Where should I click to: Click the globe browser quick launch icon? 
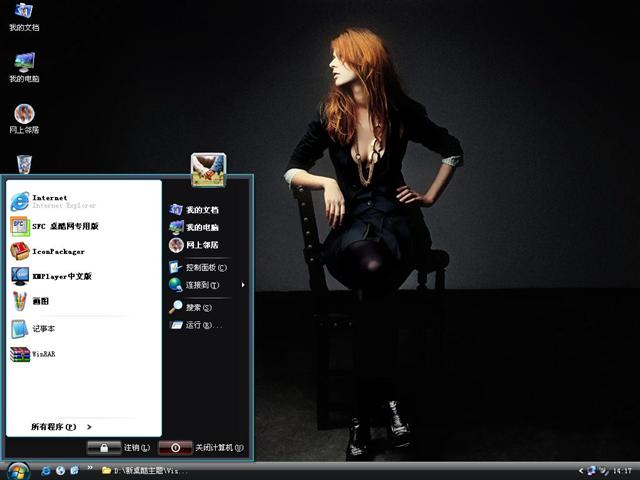click(60, 471)
